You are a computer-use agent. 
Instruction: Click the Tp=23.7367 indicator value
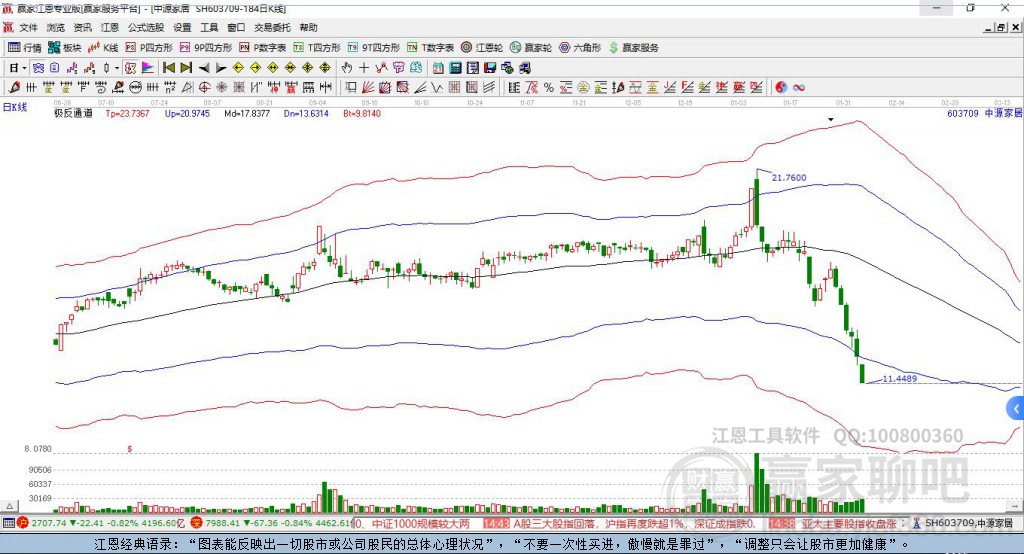click(127, 114)
